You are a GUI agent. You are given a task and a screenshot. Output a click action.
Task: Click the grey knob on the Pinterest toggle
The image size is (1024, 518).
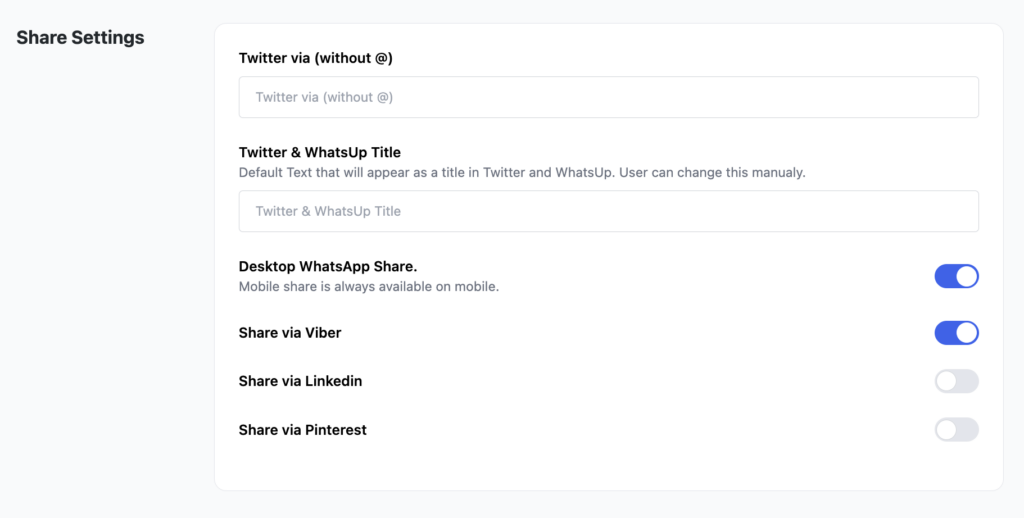[946, 430]
